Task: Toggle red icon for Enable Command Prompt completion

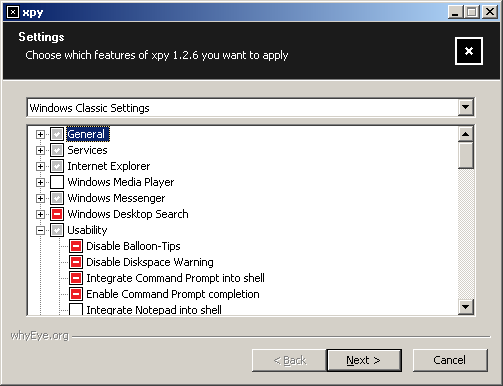Action: (76, 294)
